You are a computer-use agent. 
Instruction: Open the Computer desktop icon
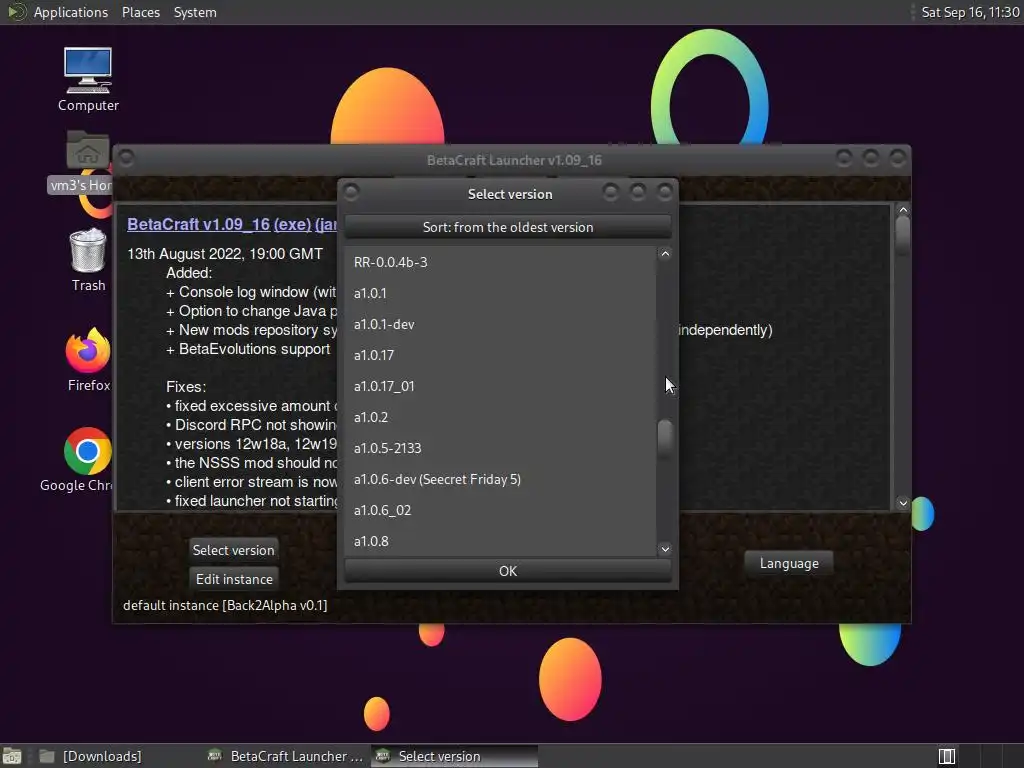tap(88, 79)
